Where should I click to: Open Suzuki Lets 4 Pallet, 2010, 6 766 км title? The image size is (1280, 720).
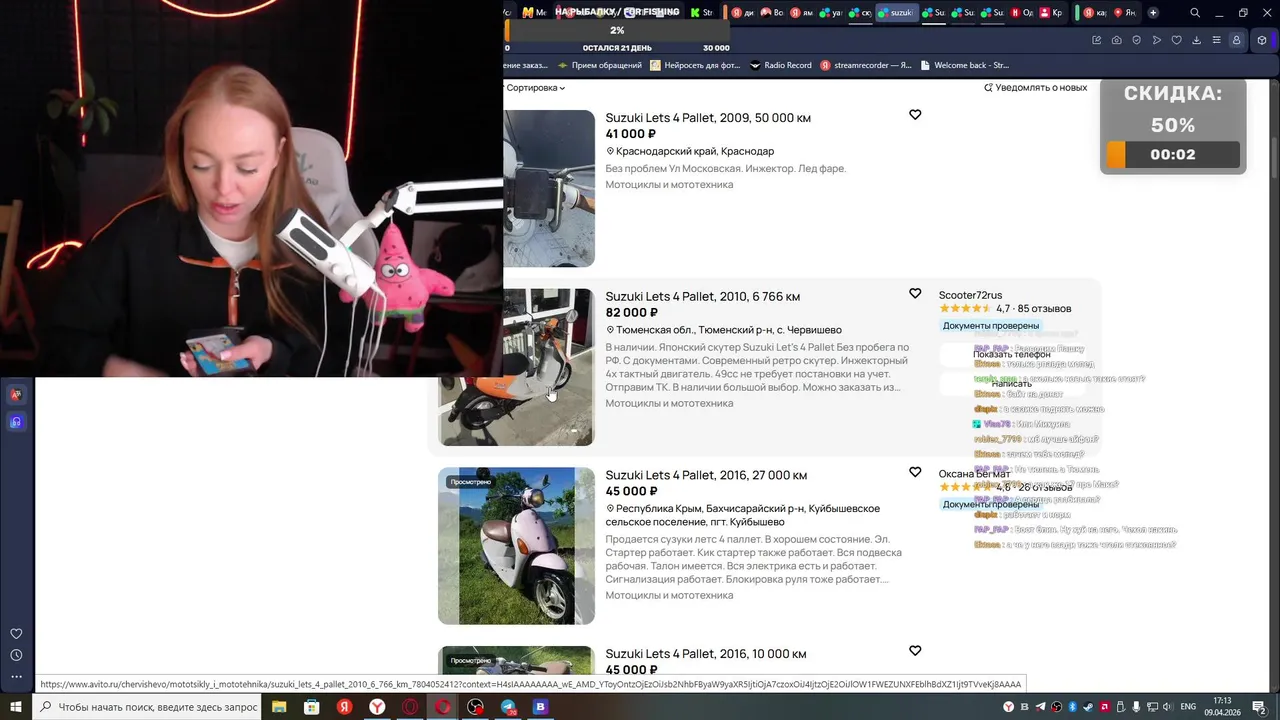[703, 297]
